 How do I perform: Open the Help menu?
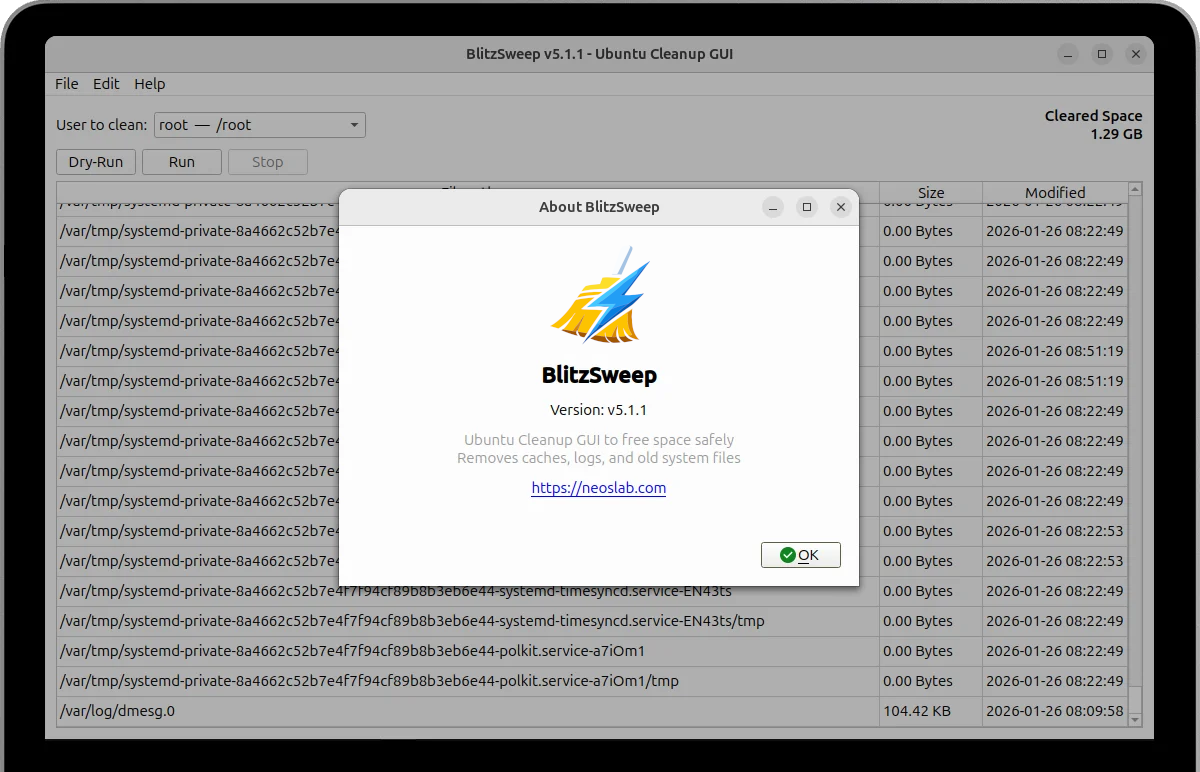pos(150,84)
